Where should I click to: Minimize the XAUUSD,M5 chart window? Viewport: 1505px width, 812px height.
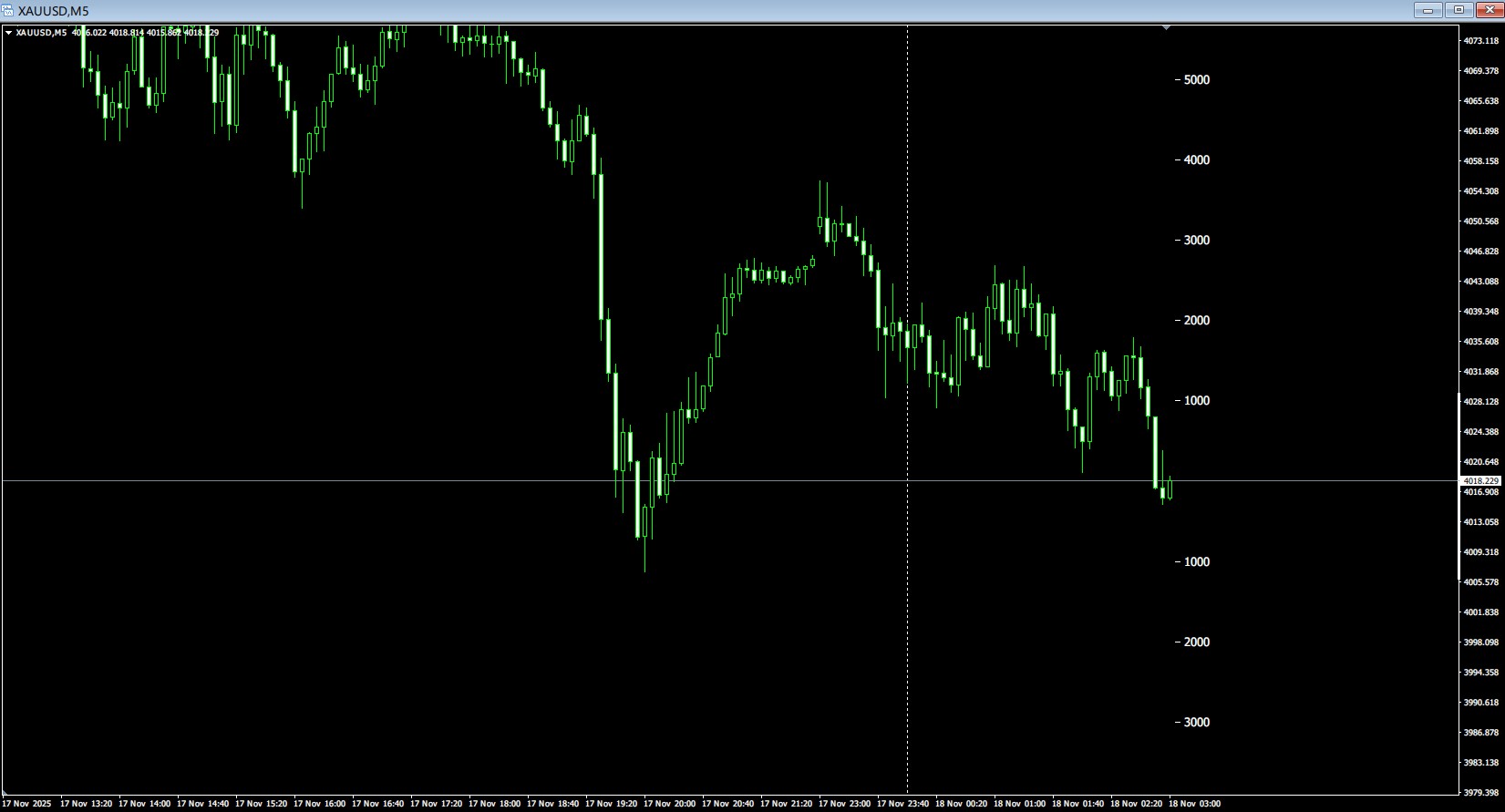(1428, 10)
